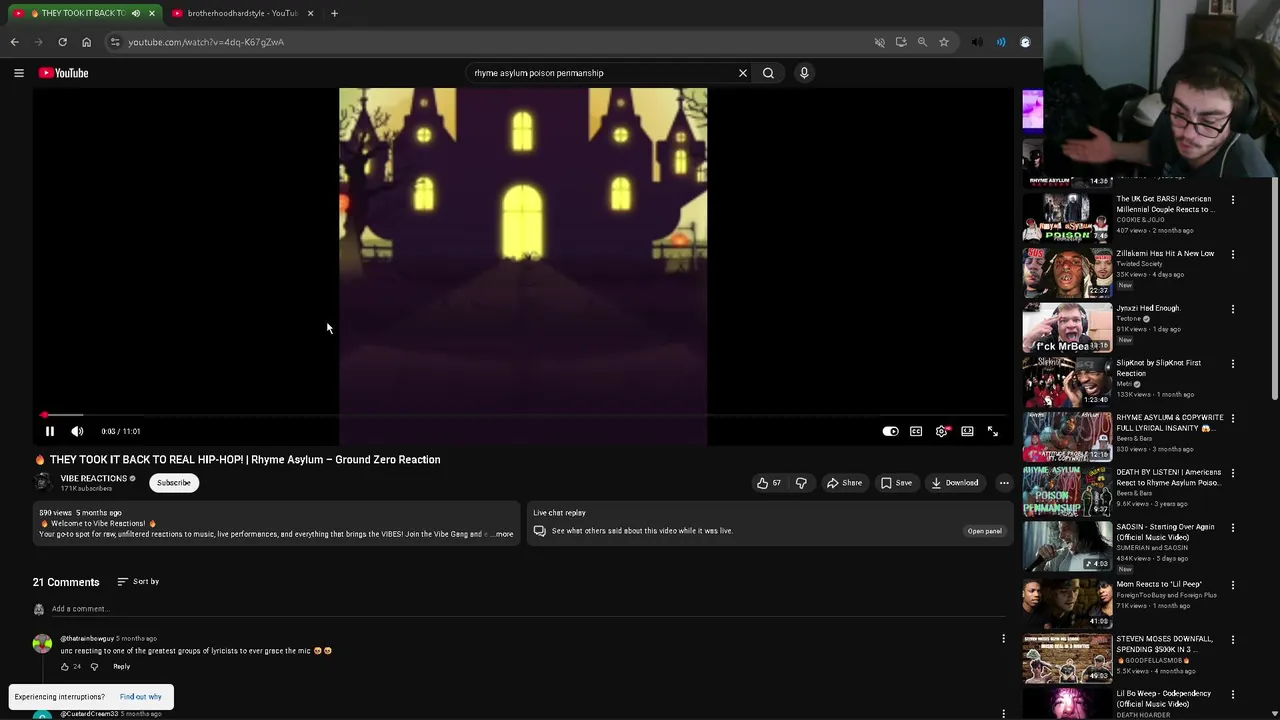Open the VIBE REACTIONS channel name link
This screenshot has width=1280, height=720.
[x=93, y=478]
